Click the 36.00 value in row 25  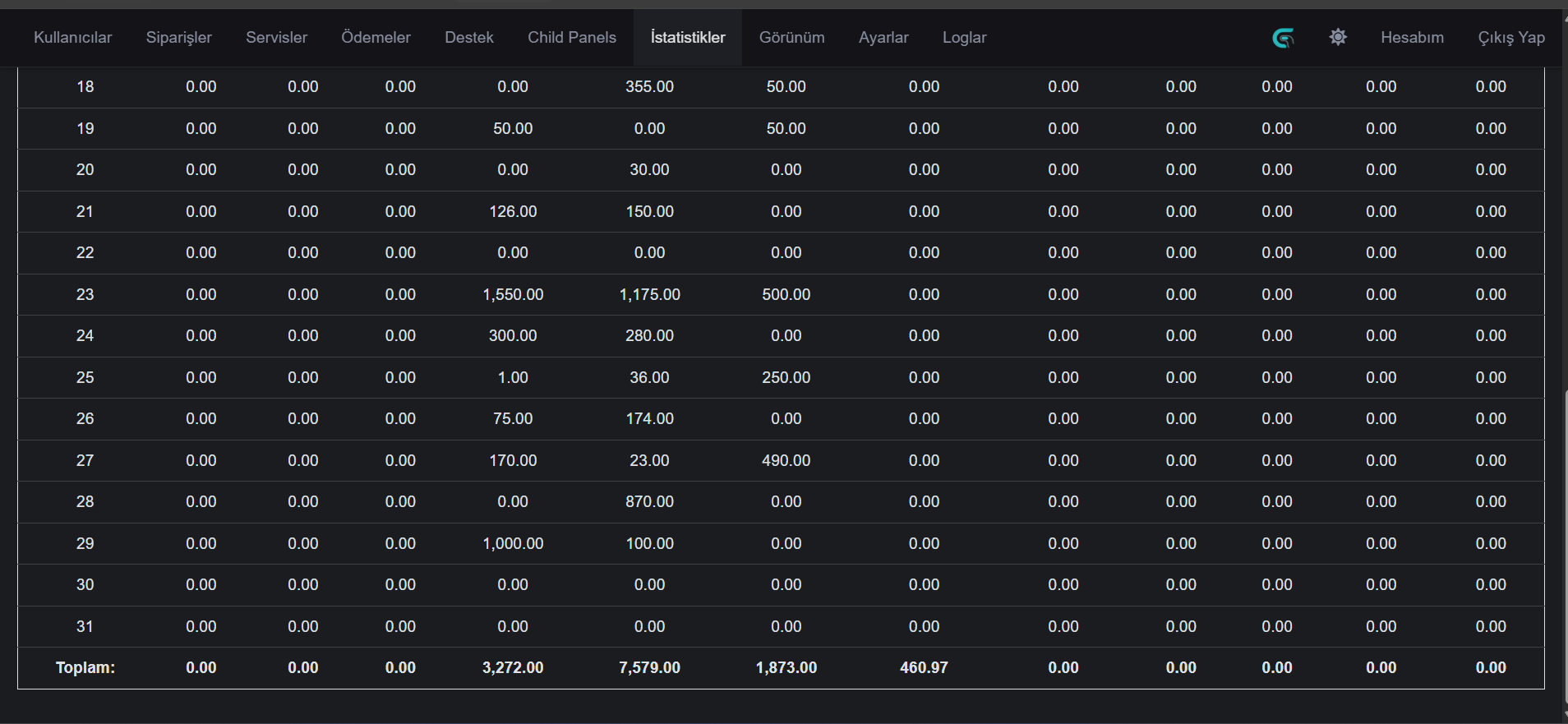(x=649, y=378)
